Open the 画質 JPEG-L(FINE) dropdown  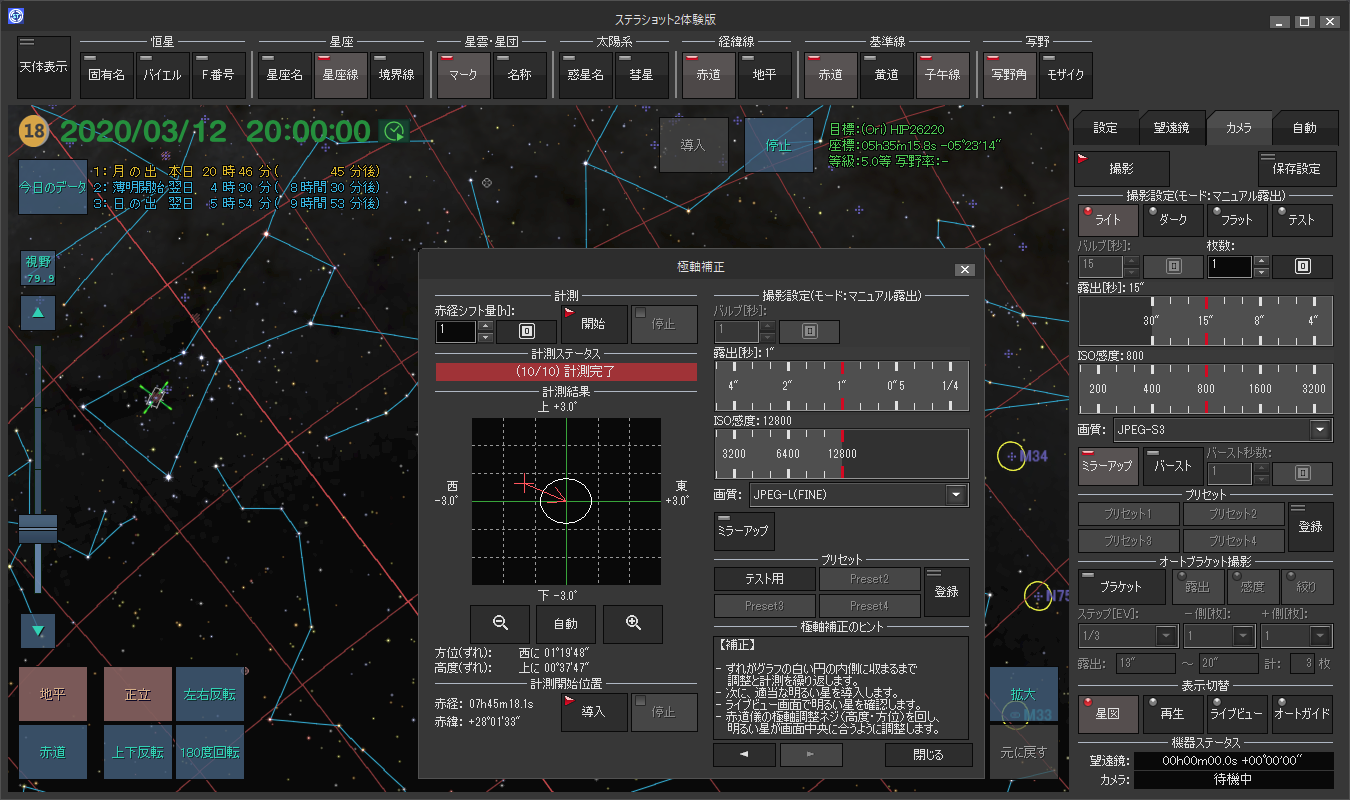pos(957,495)
